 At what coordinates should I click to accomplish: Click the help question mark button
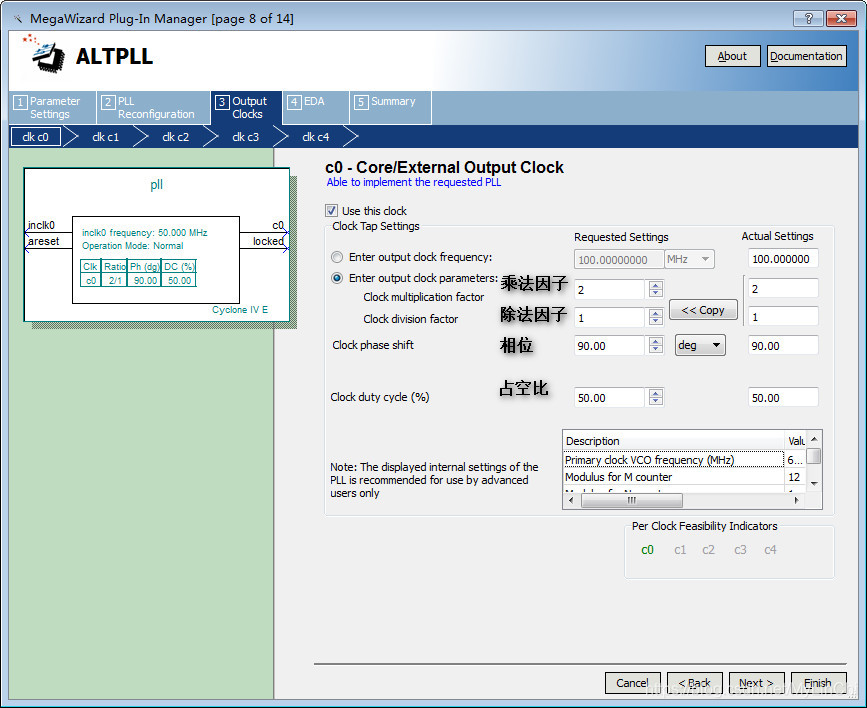808,18
